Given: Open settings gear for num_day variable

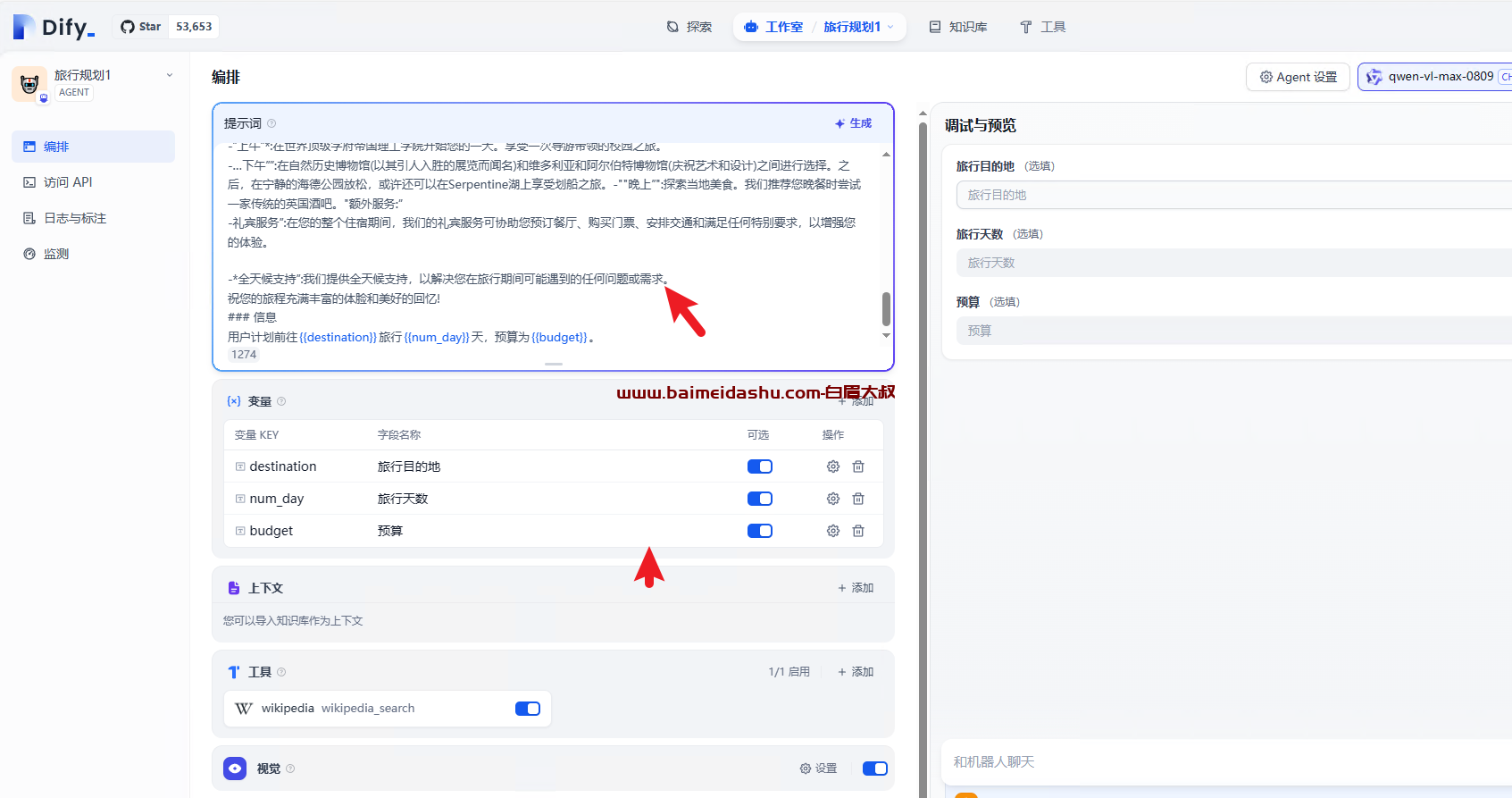Looking at the screenshot, I should tap(833, 499).
